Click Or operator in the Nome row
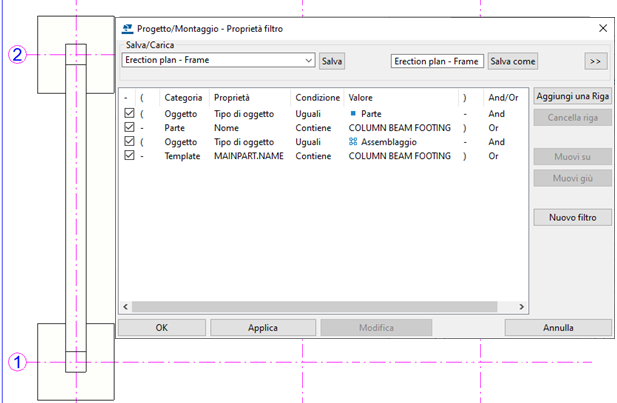 pyautogui.click(x=493, y=128)
